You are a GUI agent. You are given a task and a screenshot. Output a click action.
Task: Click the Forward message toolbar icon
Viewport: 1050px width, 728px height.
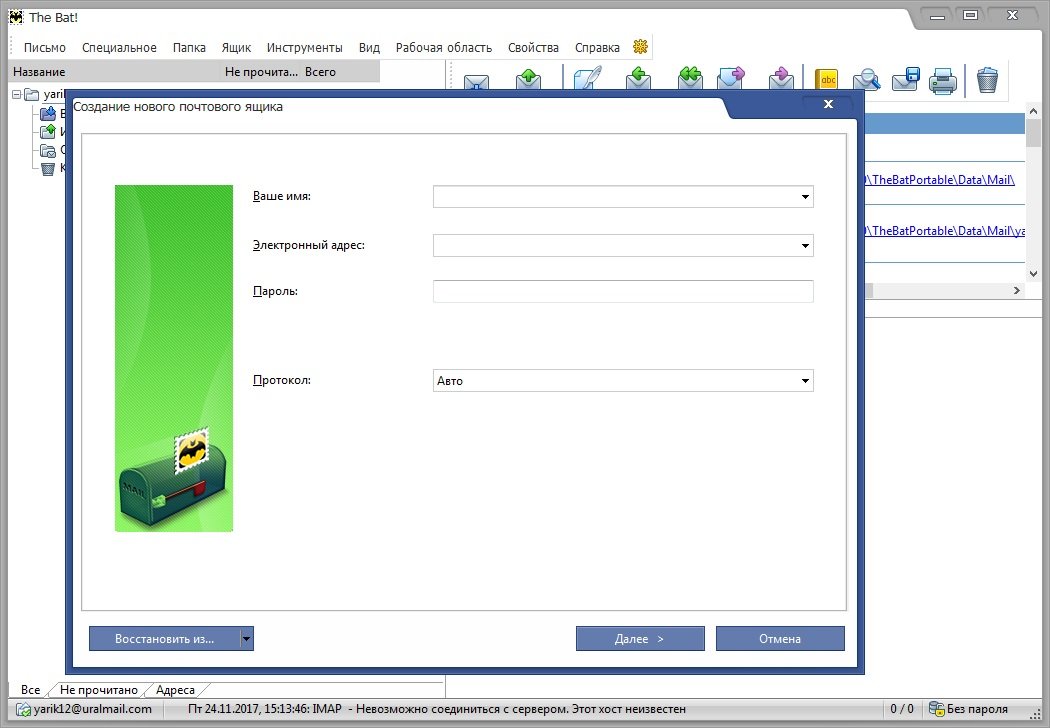coord(731,80)
